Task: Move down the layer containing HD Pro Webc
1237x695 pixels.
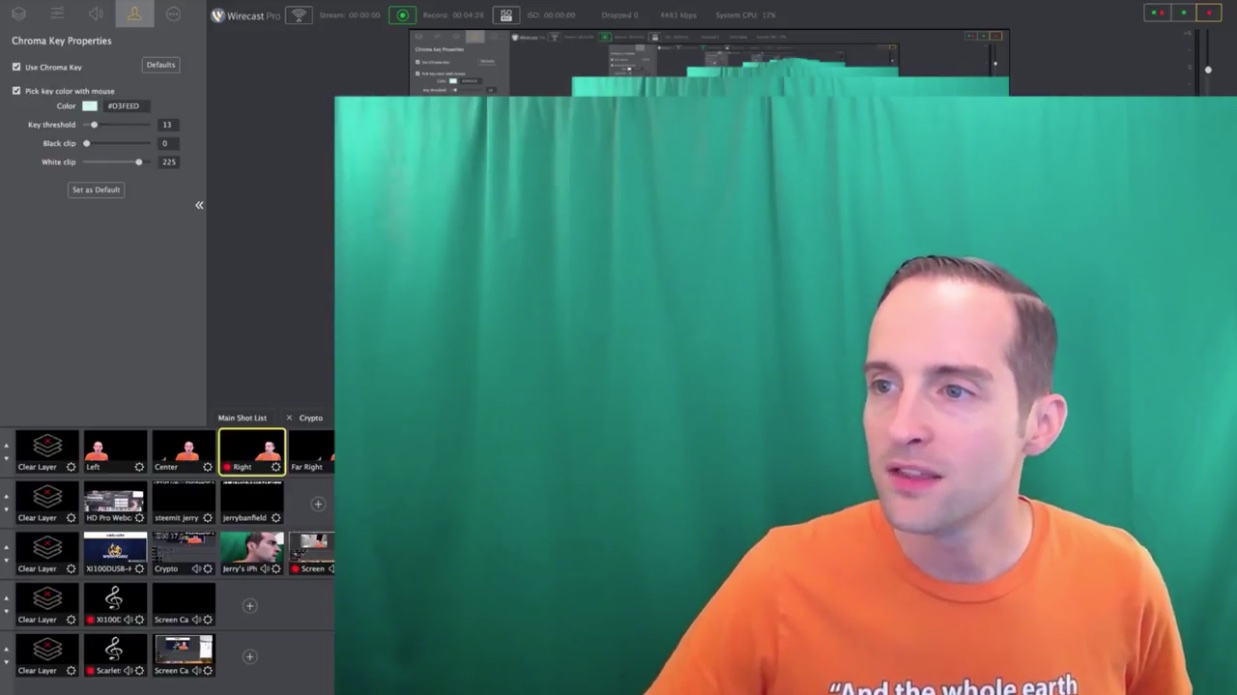Action: [x=6, y=508]
